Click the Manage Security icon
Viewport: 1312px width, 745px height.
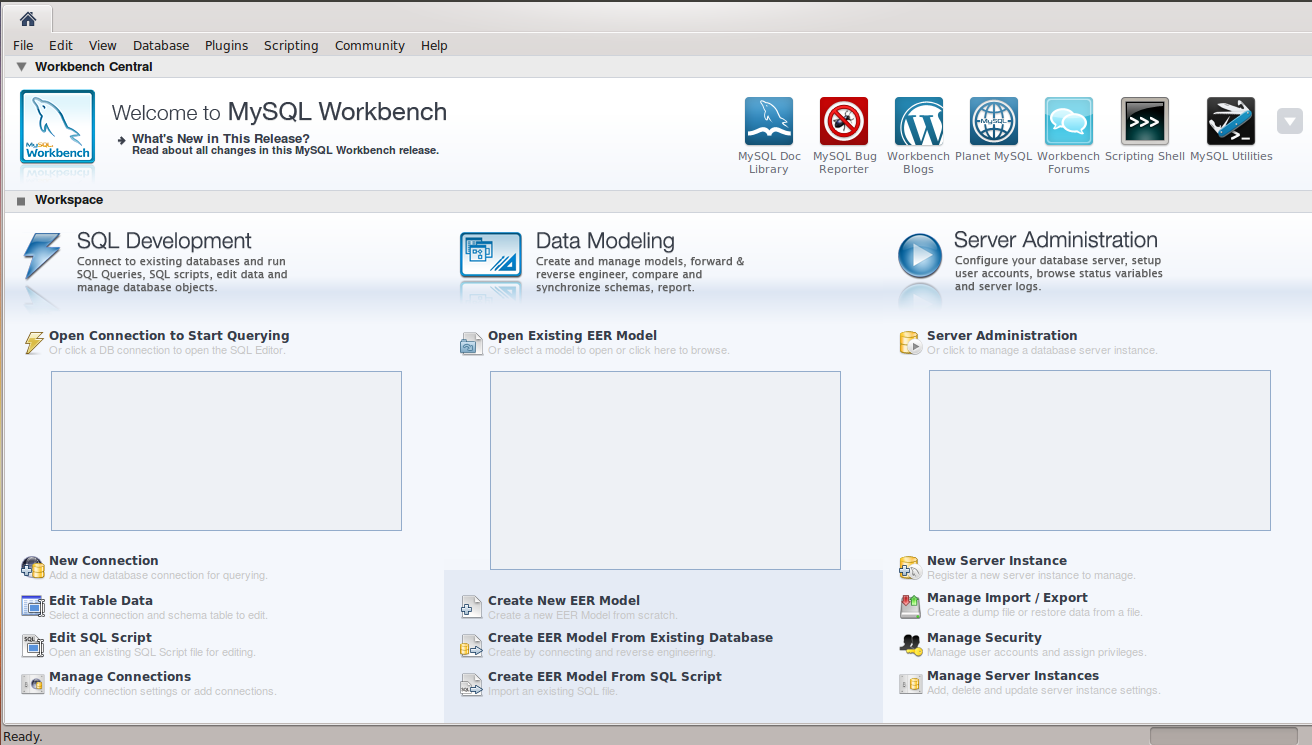[x=910, y=645]
